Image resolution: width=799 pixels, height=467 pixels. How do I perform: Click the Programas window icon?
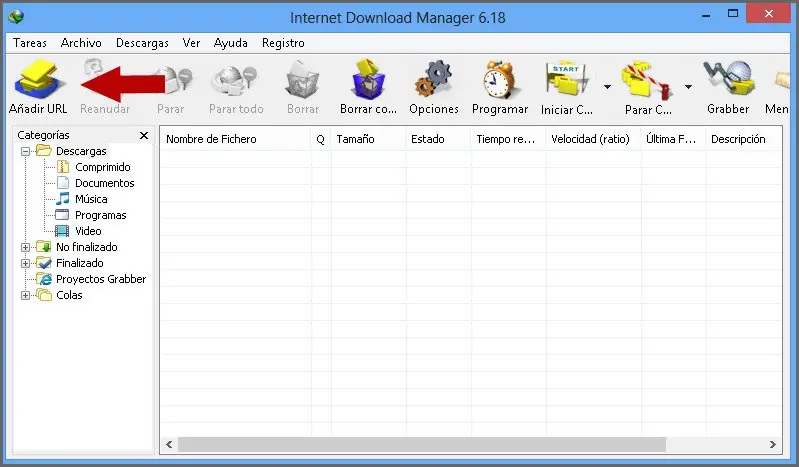[x=62, y=215]
